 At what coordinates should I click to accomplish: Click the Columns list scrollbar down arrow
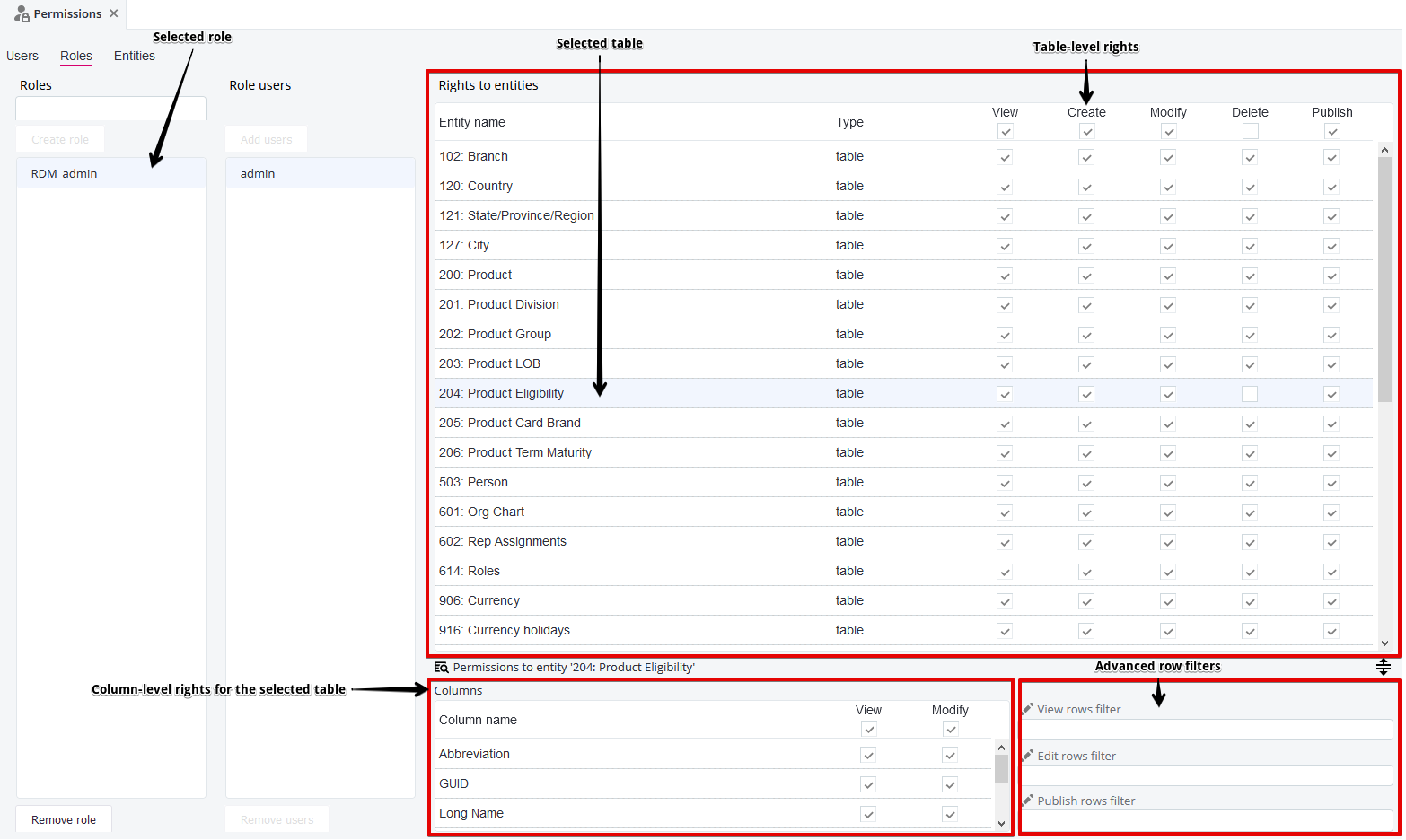tap(1001, 823)
